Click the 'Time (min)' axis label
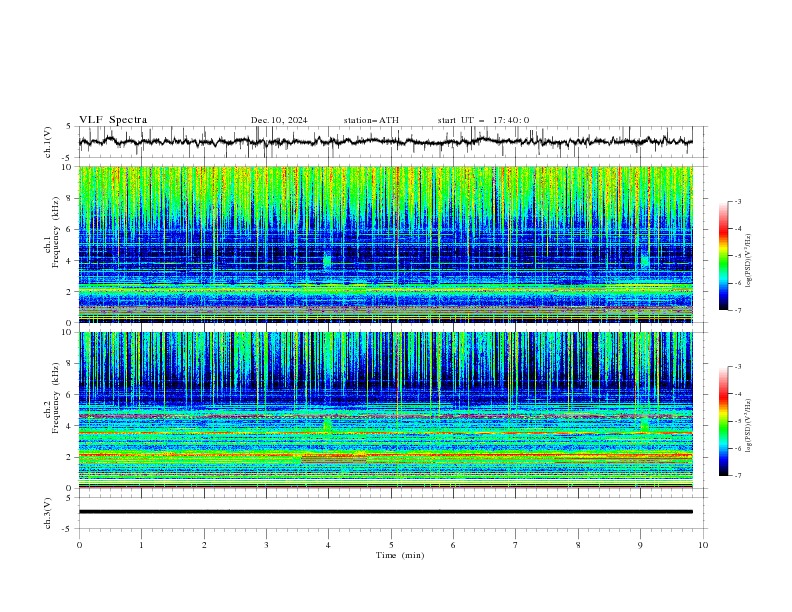 pos(400,555)
